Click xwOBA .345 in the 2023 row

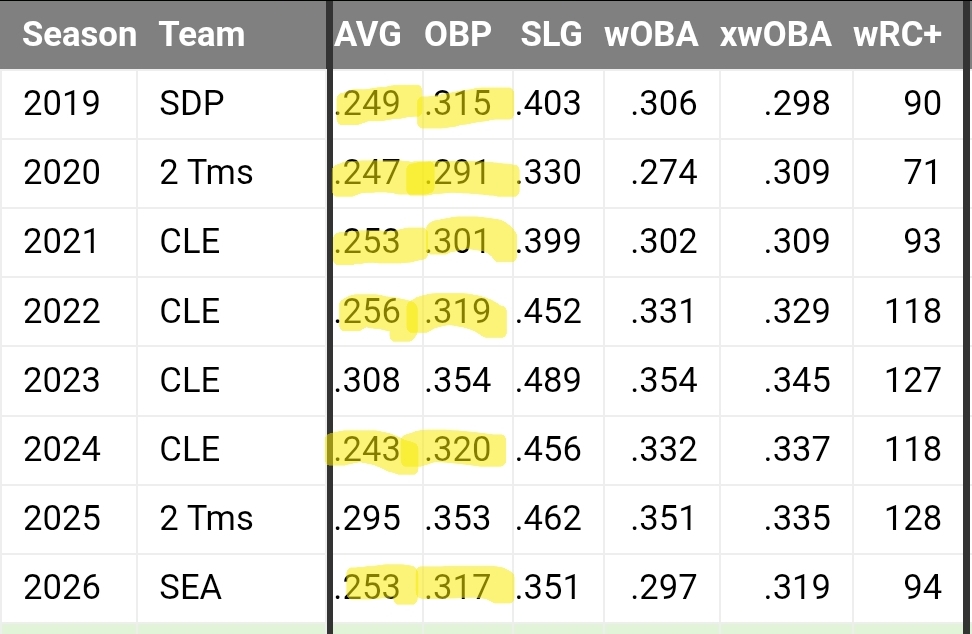pyautogui.click(x=797, y=380)
